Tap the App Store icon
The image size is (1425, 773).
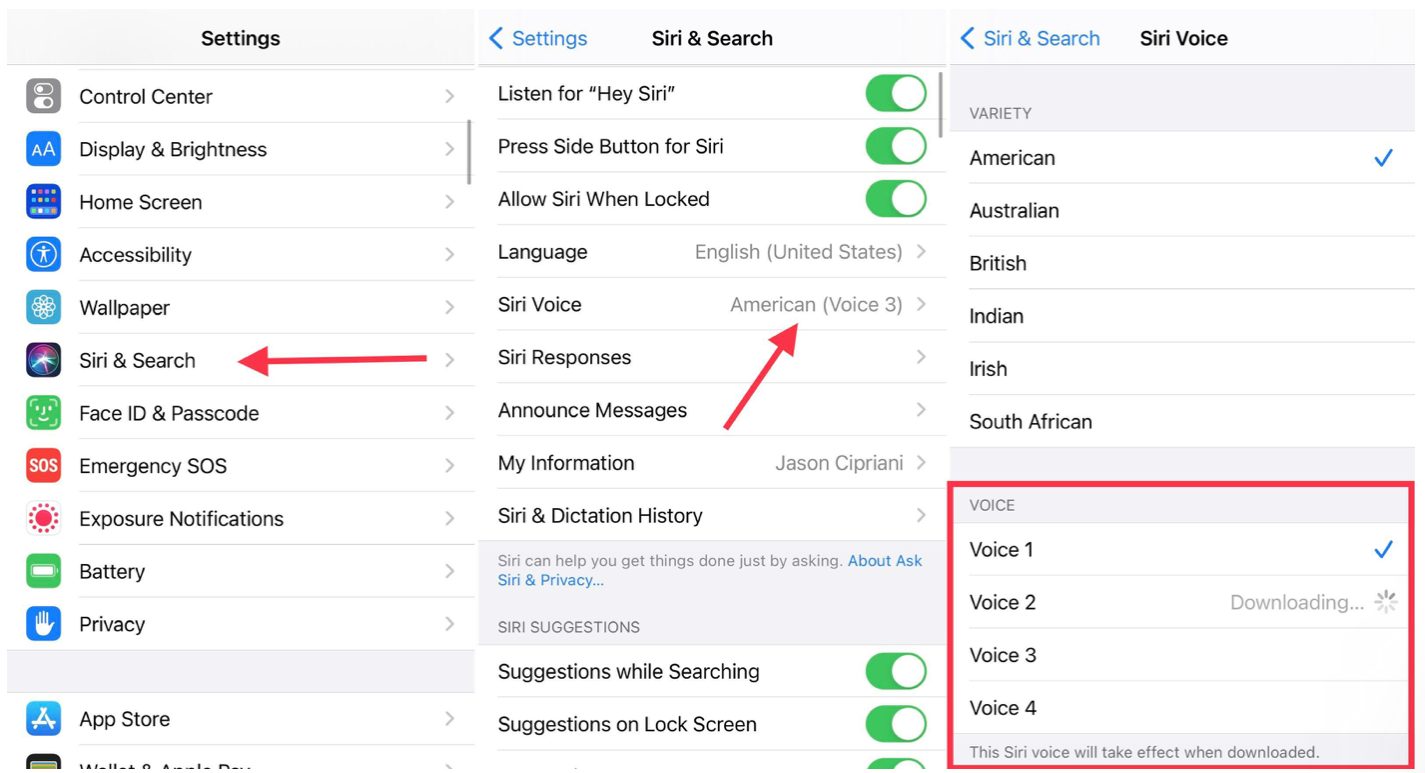tap(43, 719)
